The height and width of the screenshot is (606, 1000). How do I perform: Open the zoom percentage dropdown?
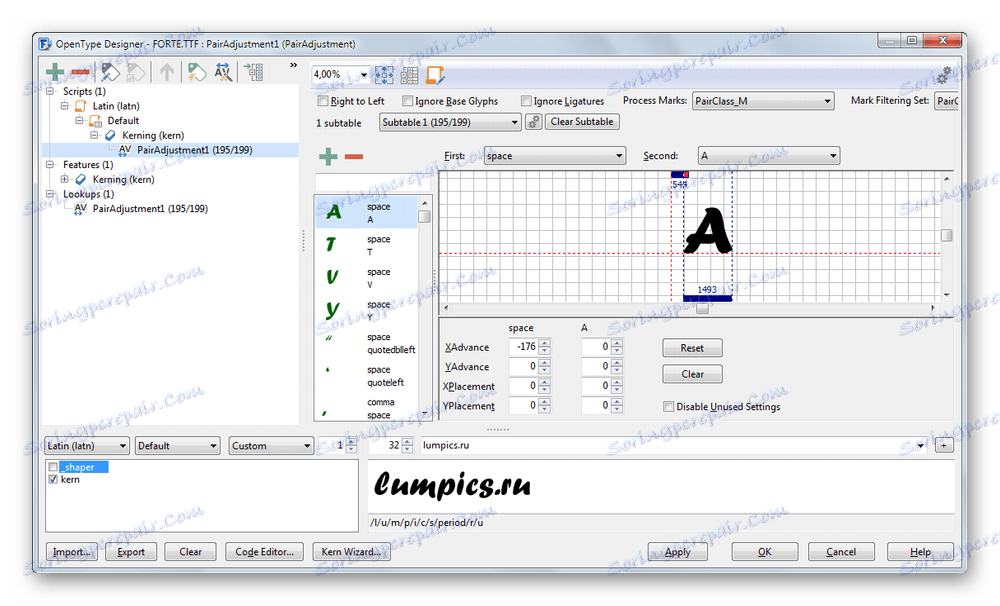364,75
